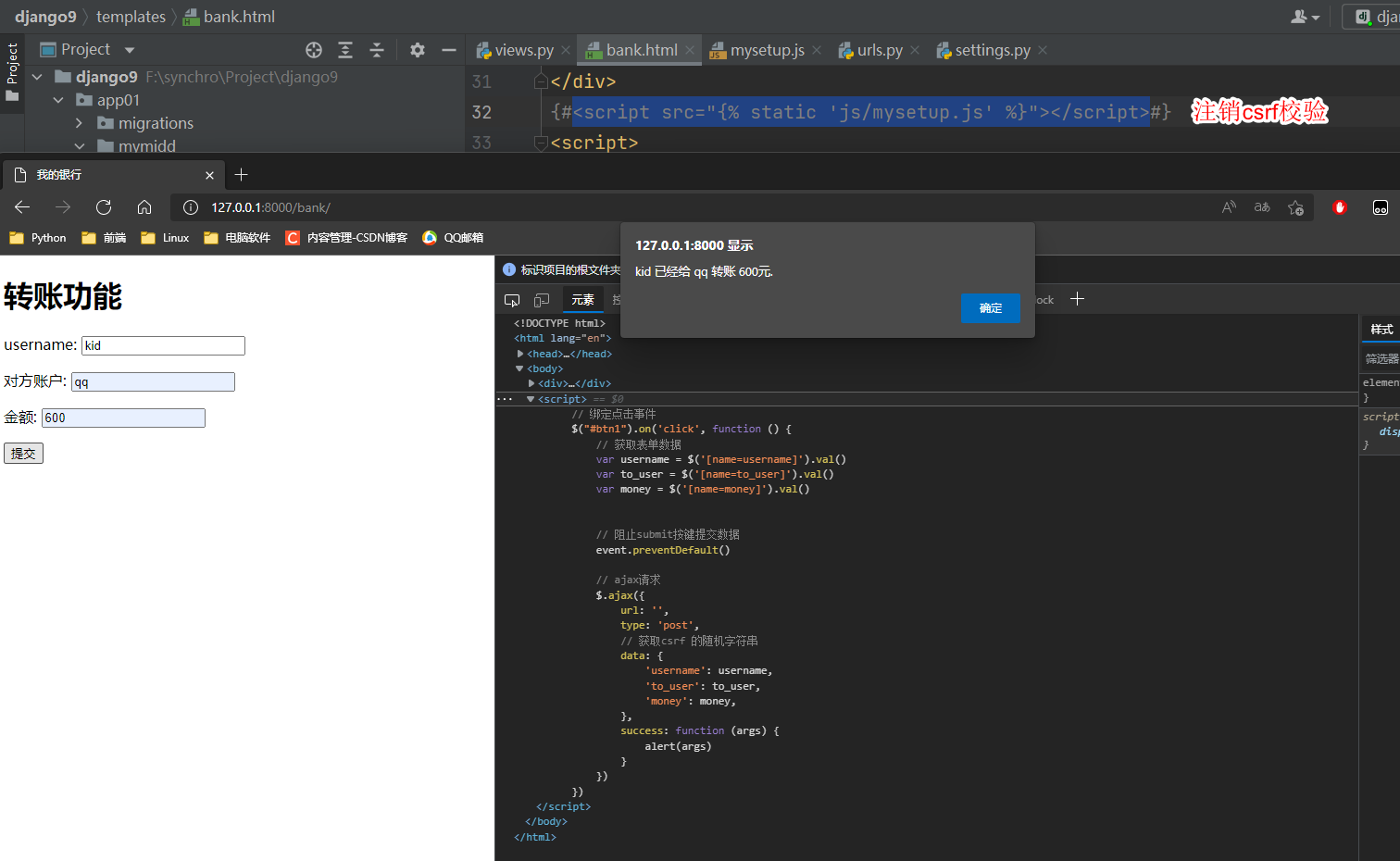Screen dimensions: 1400x861
Task: Click the address bar URL
Action: 270,207
